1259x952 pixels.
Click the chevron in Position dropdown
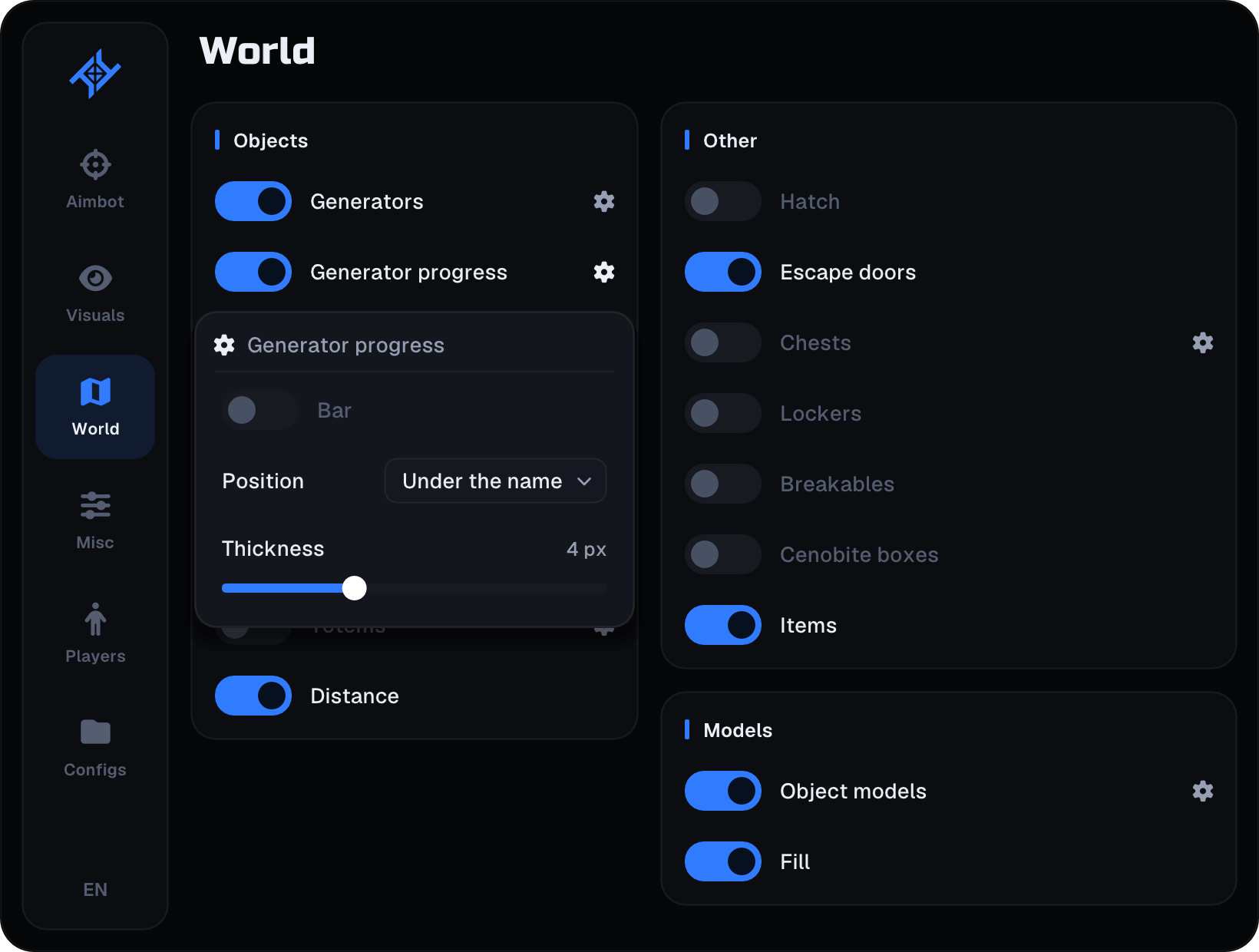(x=584, y=481)
